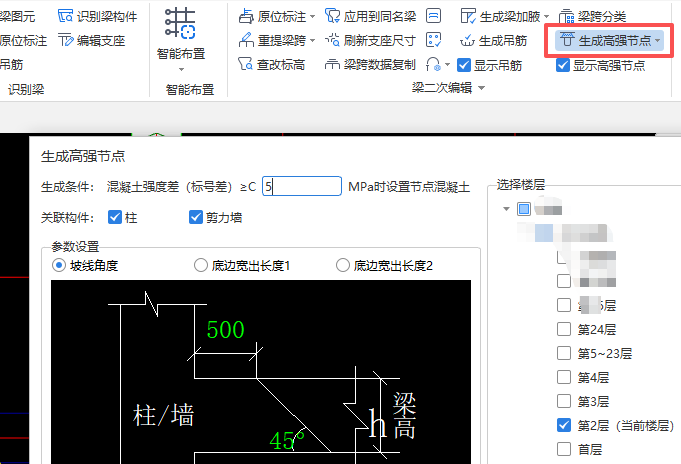Open the 智能布置 grid icon
681x464 pixels.
pos(180,23)
